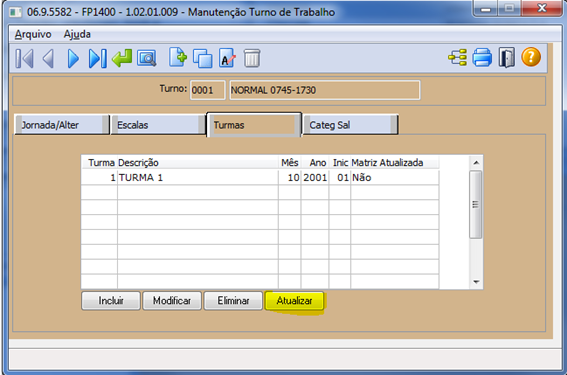Click the highlighted Atualizar button
This screenshot has width=567, height=375.
294,301
